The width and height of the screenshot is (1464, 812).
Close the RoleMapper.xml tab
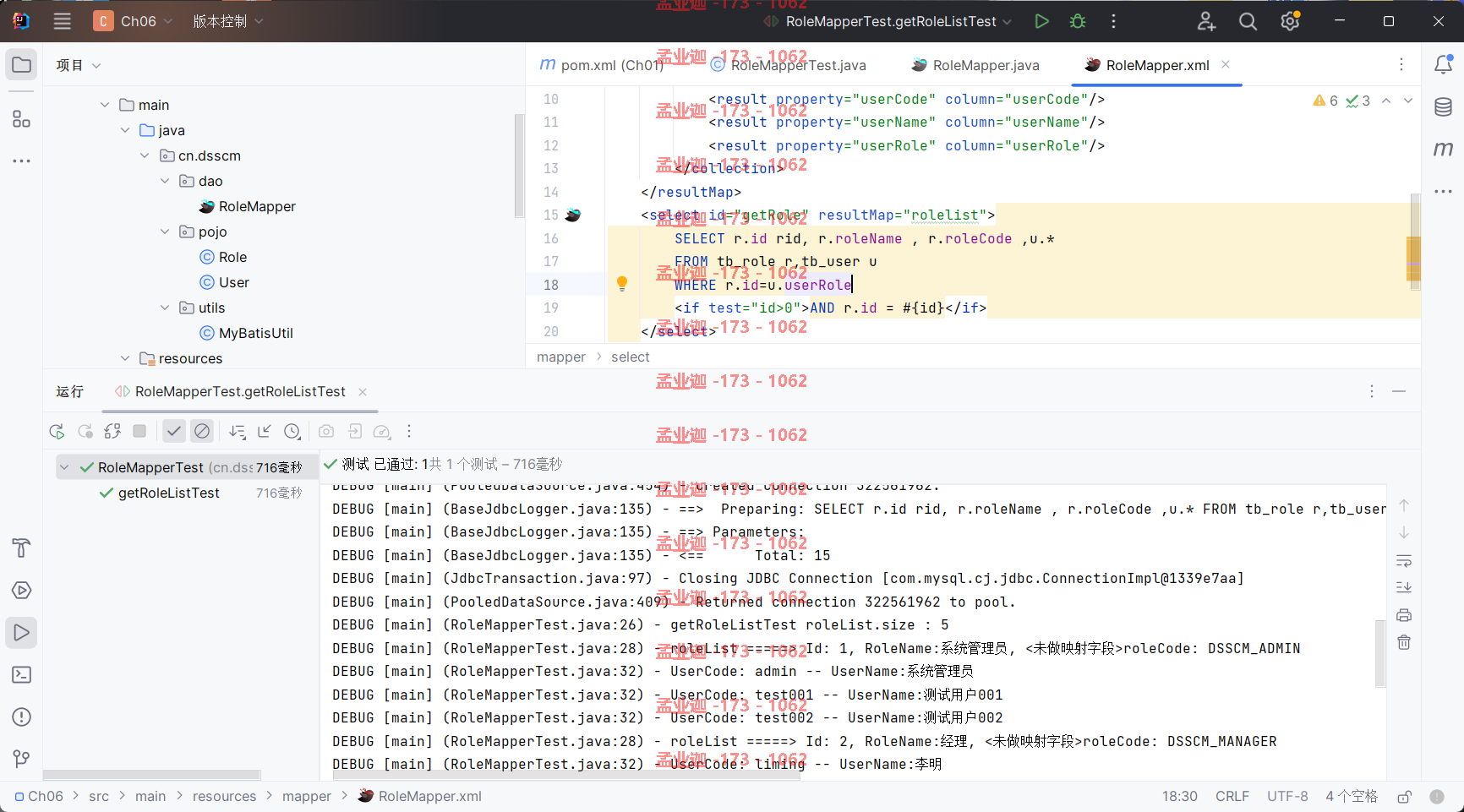click(1226, 64)
